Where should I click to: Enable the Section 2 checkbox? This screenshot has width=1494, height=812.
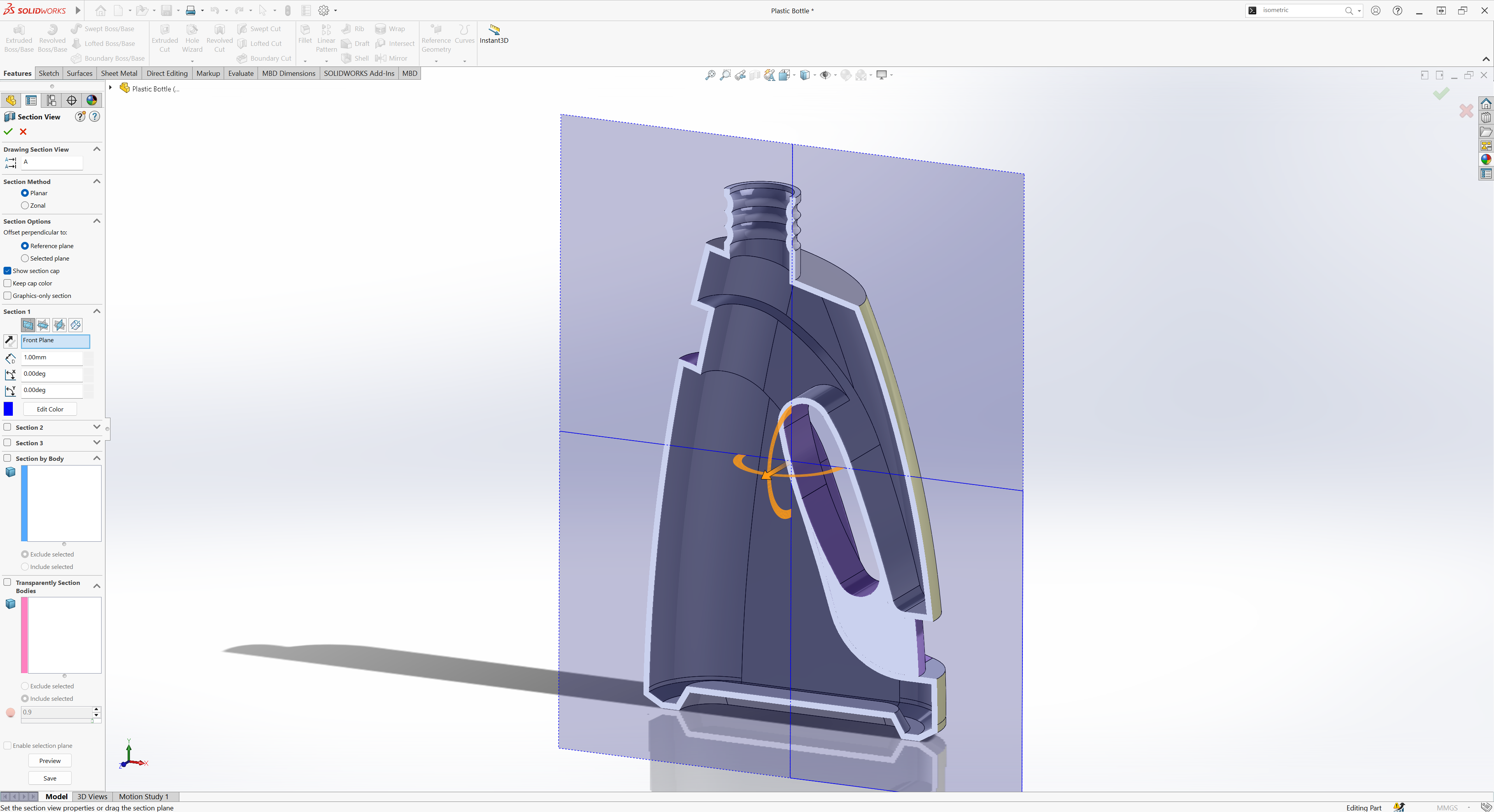click(7, 427)
